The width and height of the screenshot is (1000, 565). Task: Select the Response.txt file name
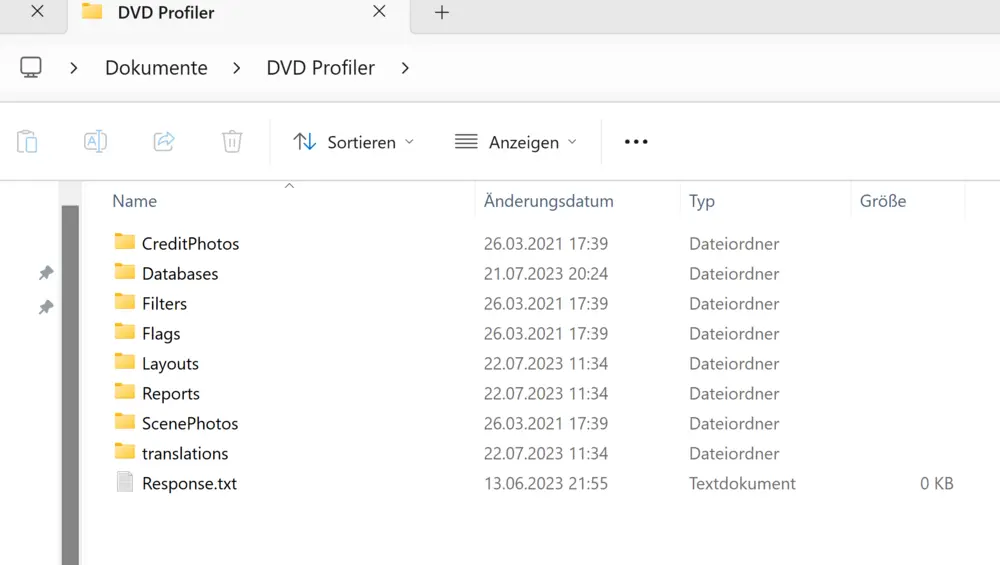click(189, 483)
